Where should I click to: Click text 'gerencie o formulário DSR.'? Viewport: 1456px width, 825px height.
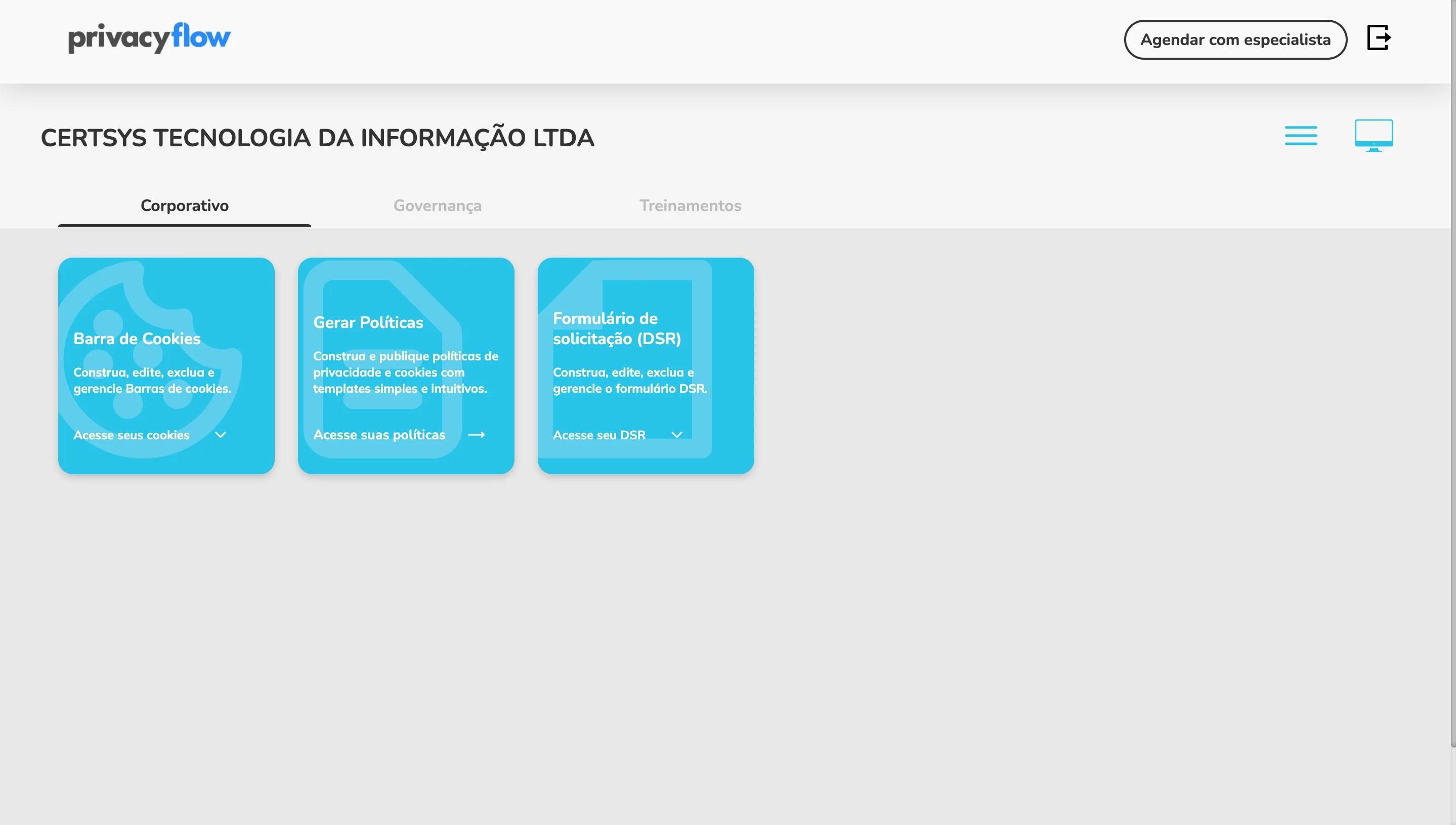pyautogui.click(x=630, y=389)
